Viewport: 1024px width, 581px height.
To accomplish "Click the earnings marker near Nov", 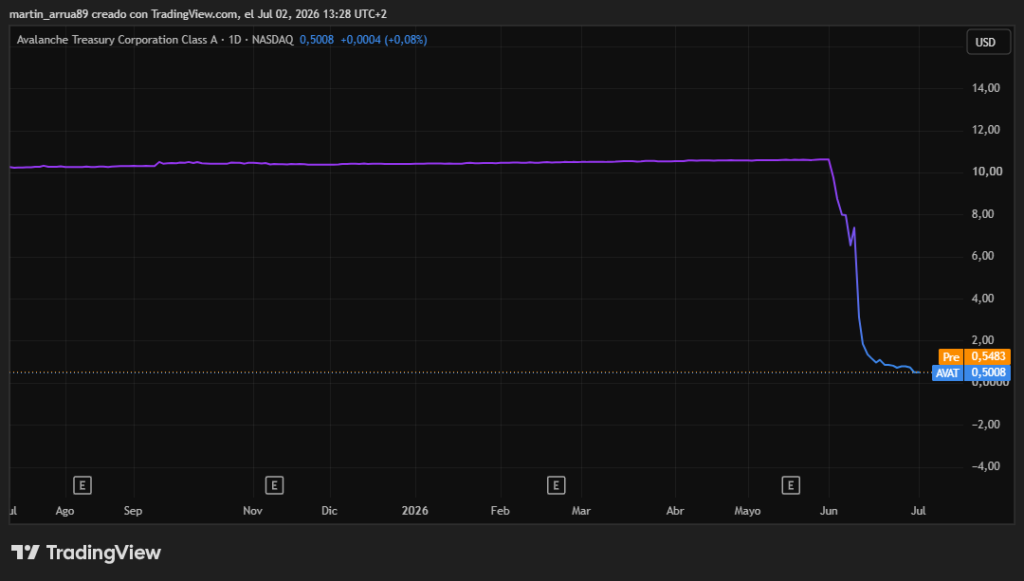I will coord(274,485).
